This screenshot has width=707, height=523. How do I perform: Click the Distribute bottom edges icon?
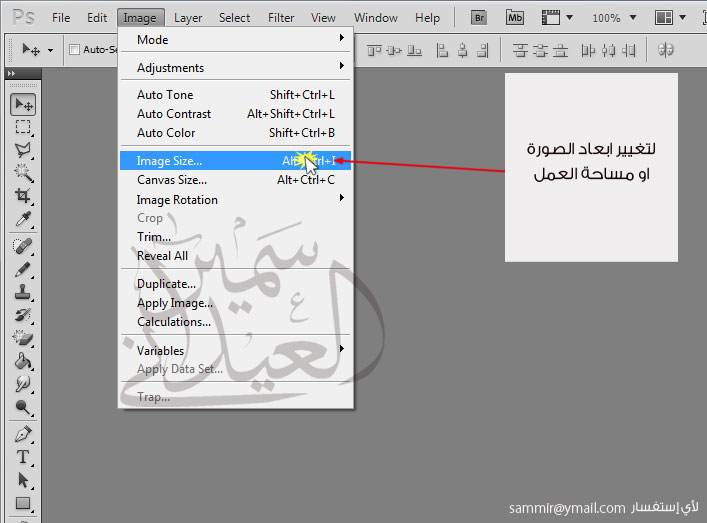point(560,50)
